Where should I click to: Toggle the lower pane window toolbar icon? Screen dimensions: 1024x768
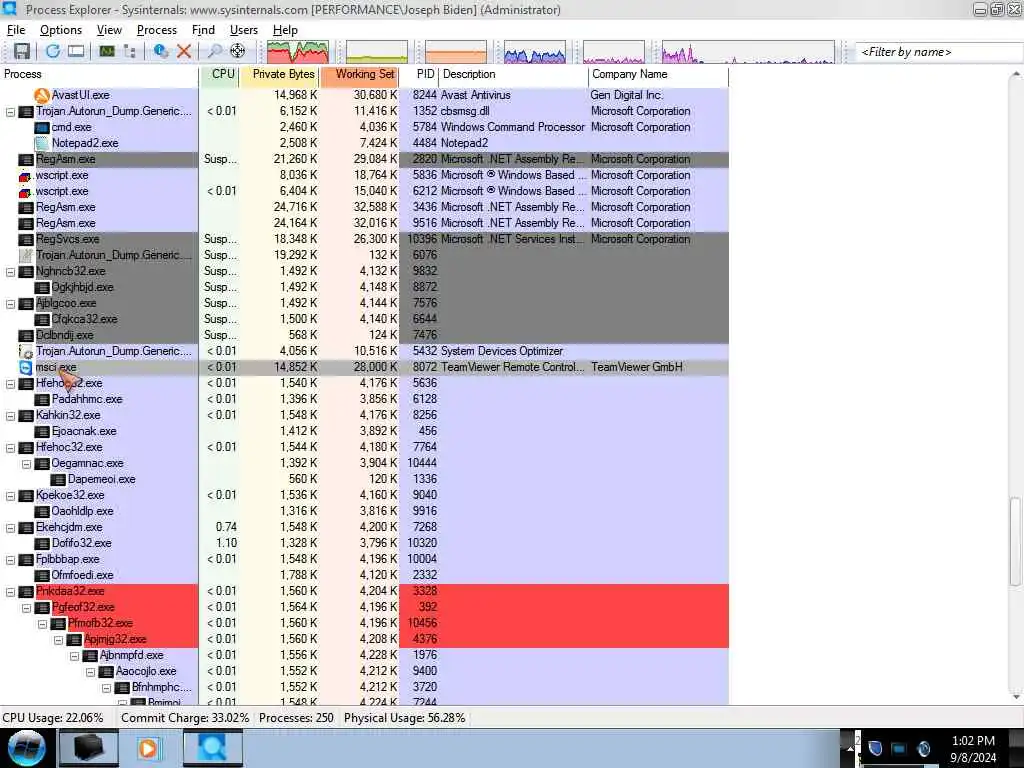coord(76,52)
